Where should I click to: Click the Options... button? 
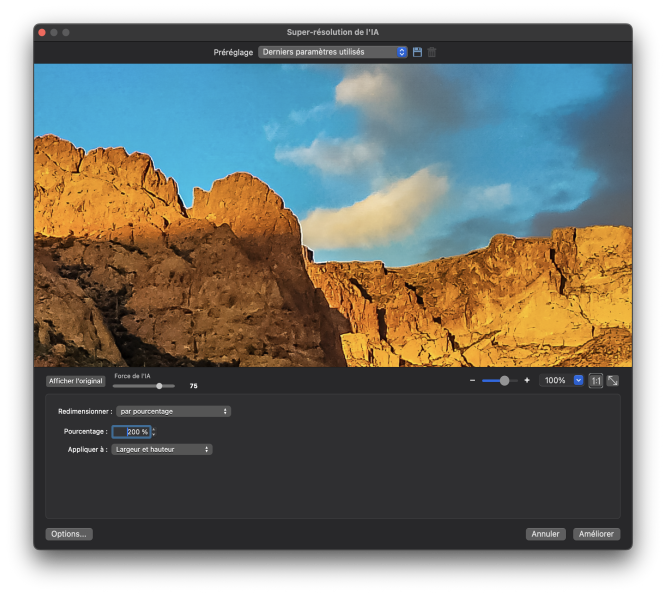(69, 534)
